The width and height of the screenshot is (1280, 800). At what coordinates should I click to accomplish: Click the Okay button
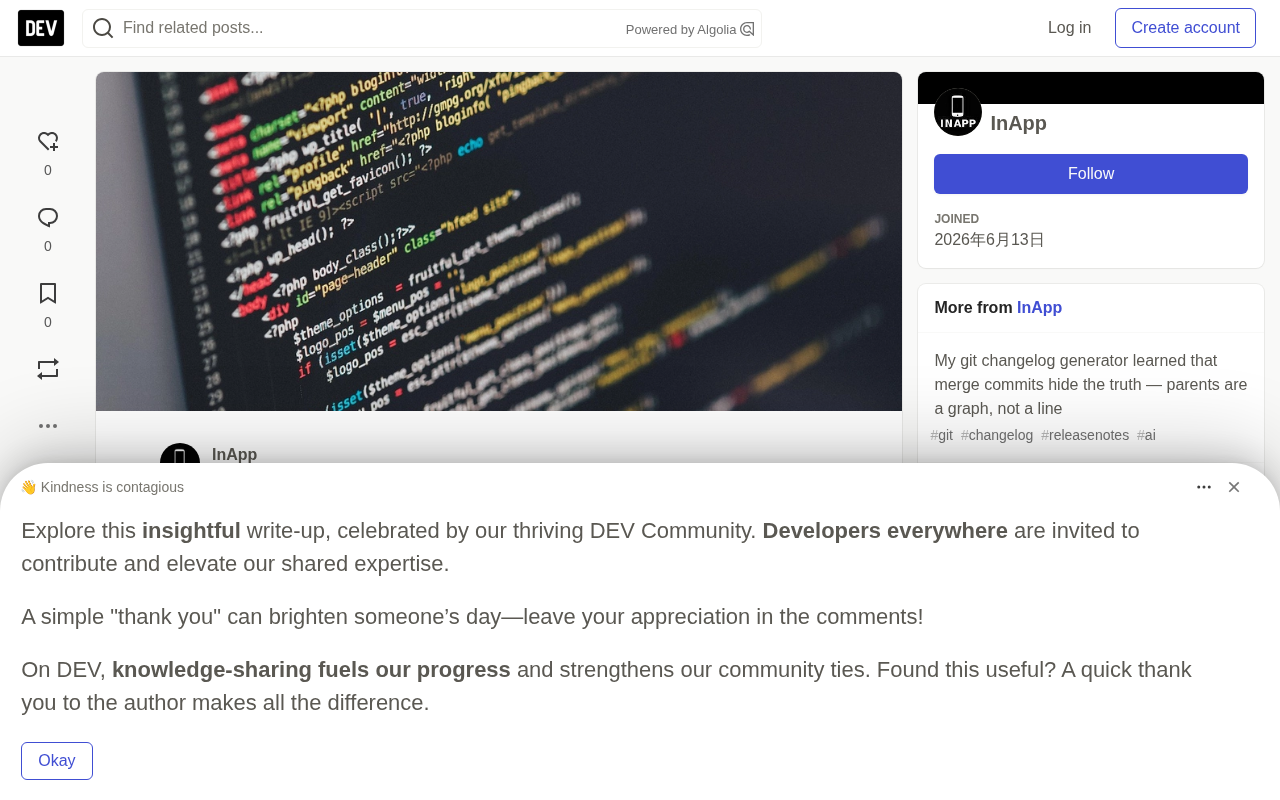pyautogui.click(x=57, y=761)
